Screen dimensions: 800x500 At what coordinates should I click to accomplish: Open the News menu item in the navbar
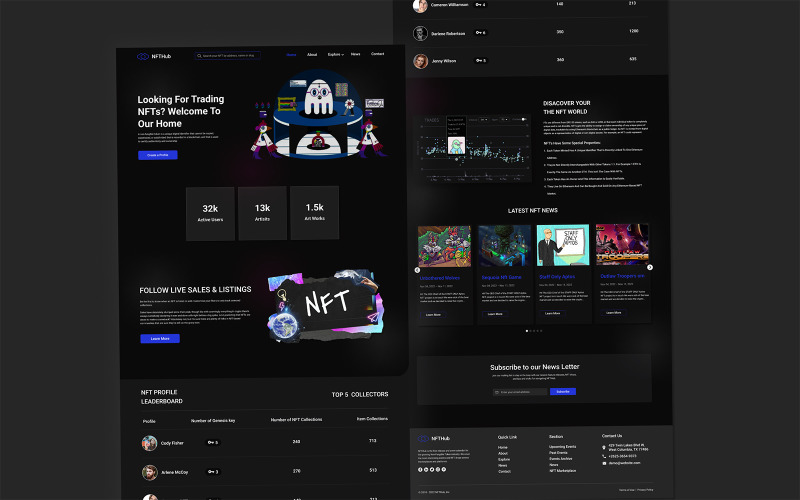(355, 54)
